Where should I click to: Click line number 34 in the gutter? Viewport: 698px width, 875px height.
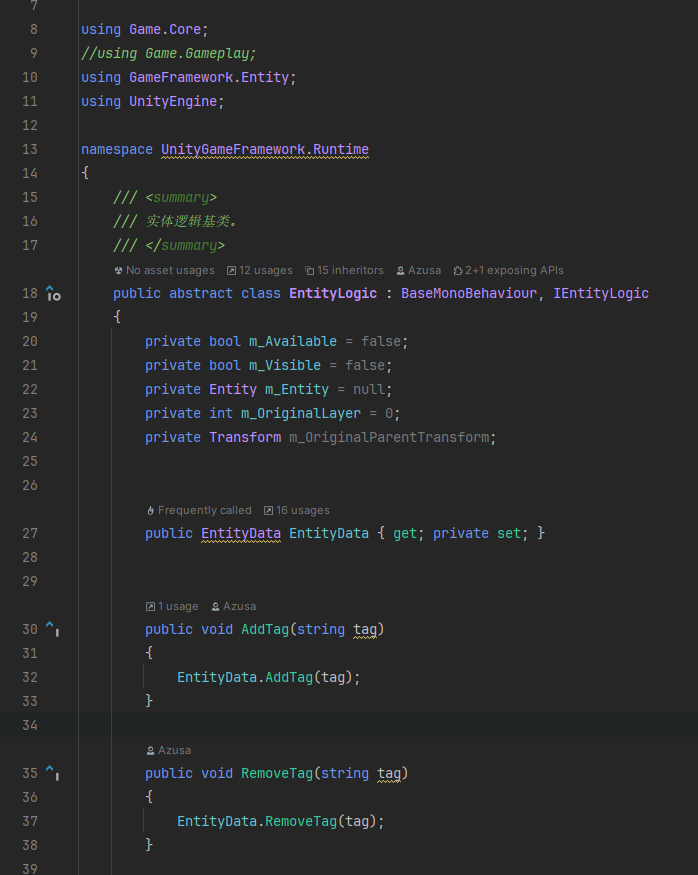tap(30, 725)
